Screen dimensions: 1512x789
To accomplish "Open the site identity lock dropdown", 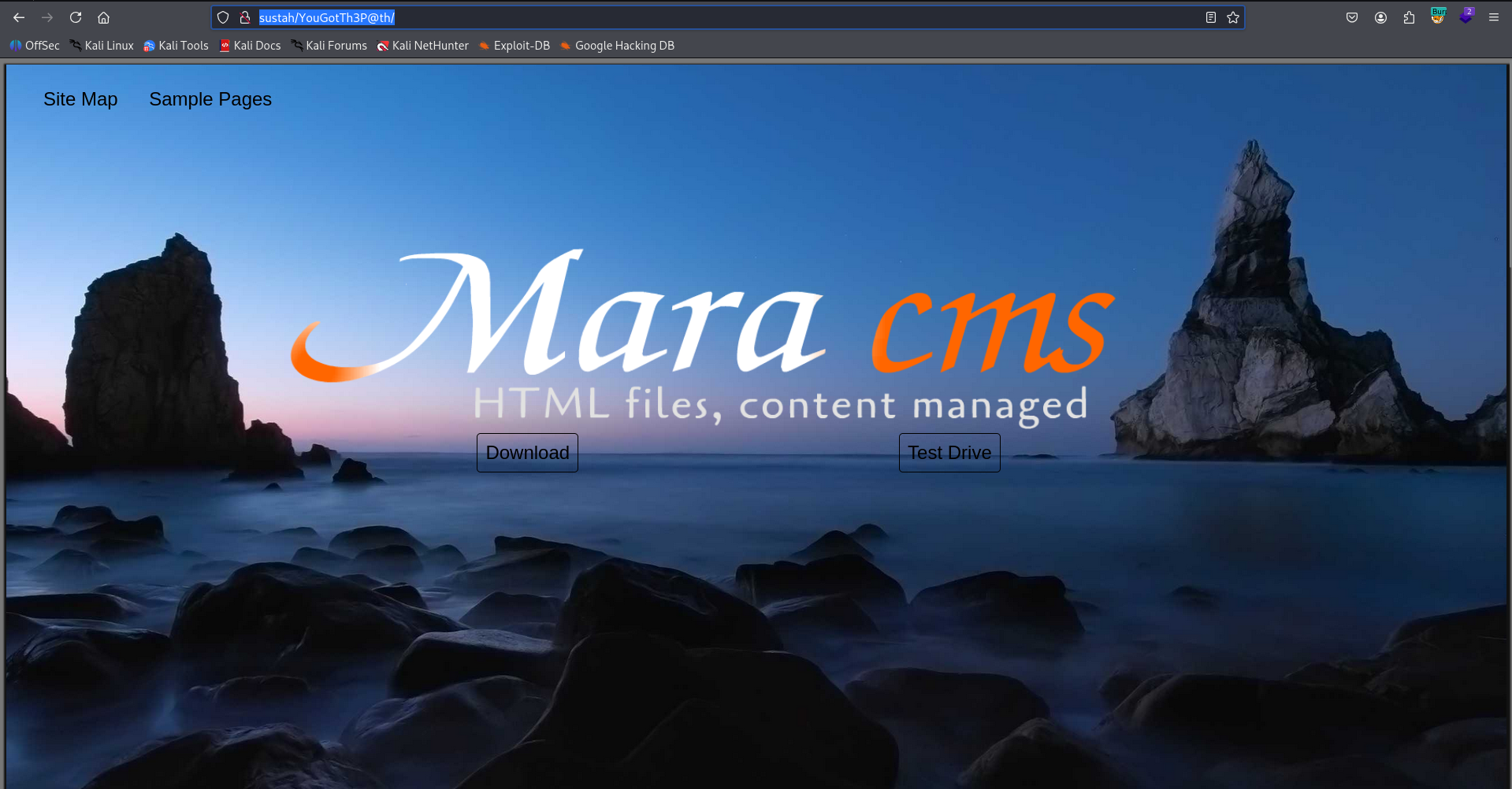I will pyautogui.click(x=244, y=17).
